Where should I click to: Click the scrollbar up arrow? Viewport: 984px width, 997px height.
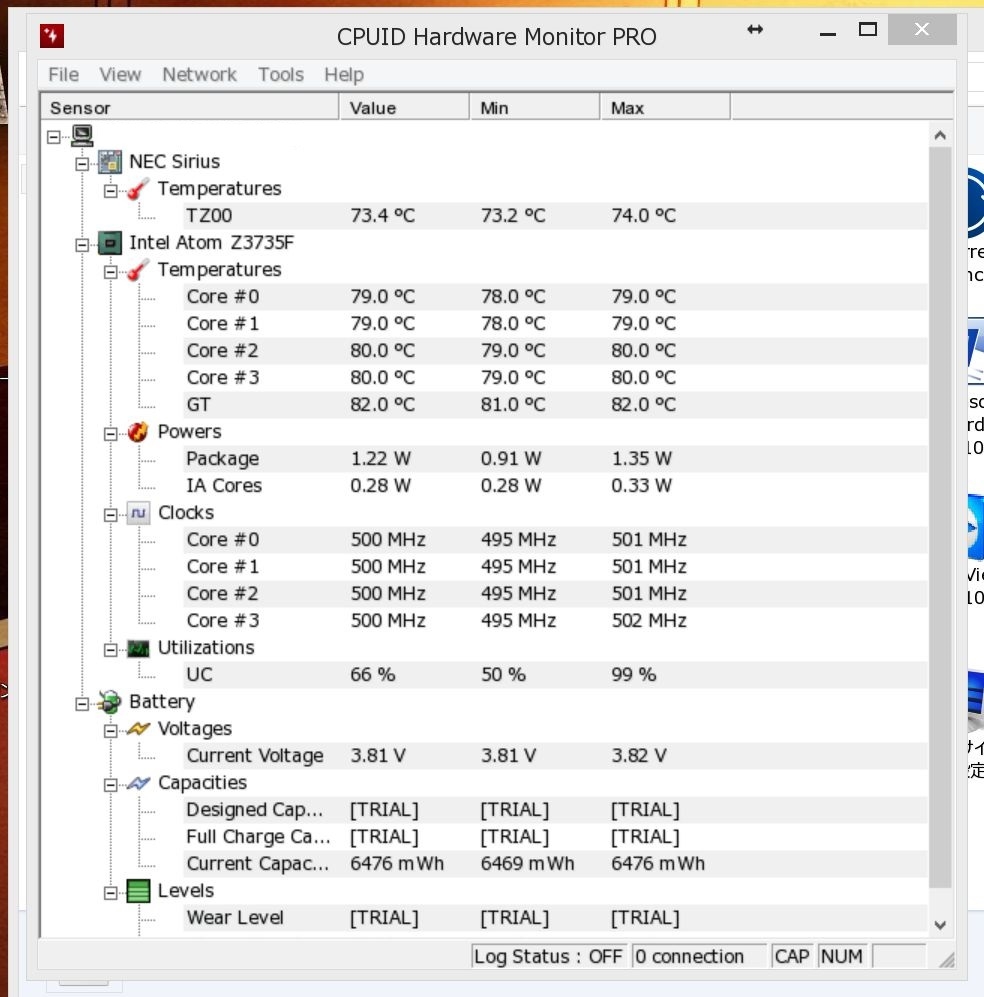click(x=940, y=135)
